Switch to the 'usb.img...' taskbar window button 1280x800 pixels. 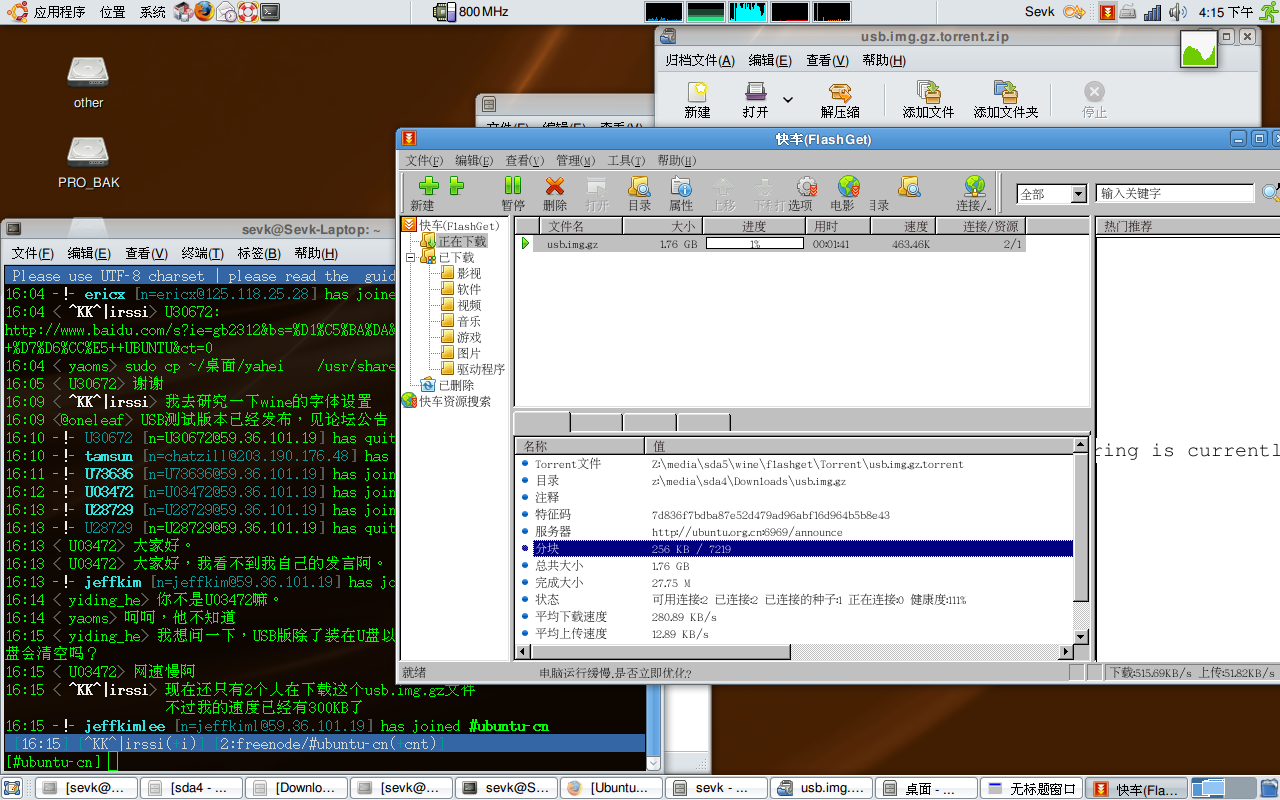(823, 788)
